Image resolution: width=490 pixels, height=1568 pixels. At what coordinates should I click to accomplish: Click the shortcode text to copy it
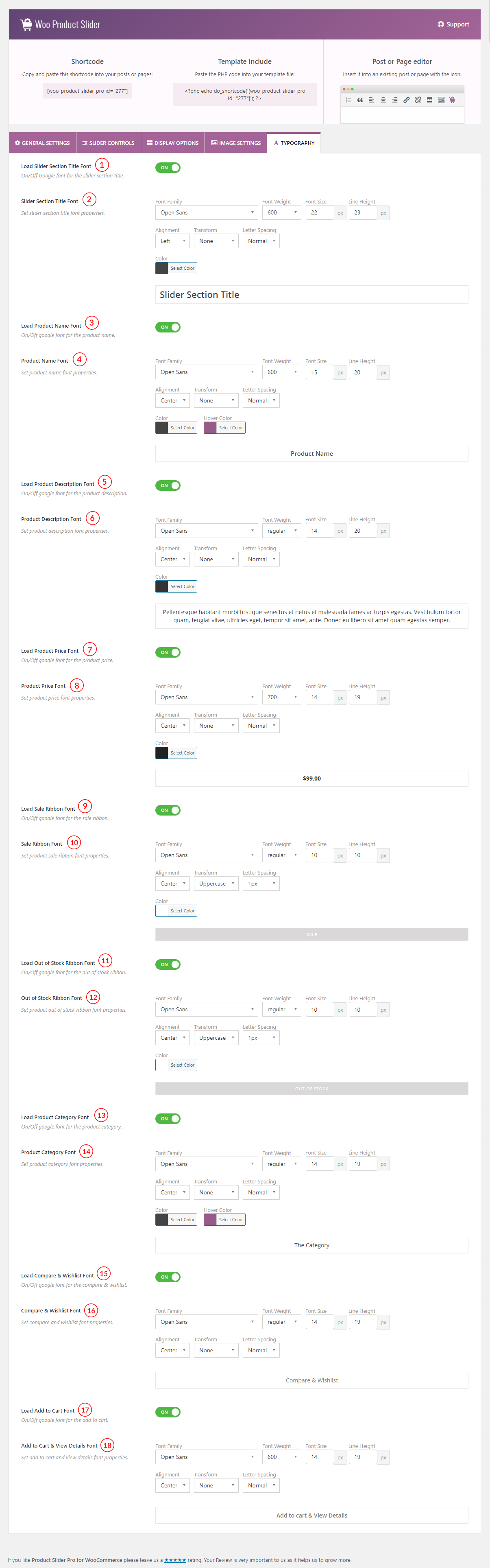pyautogui.click(x=87, y=91)
